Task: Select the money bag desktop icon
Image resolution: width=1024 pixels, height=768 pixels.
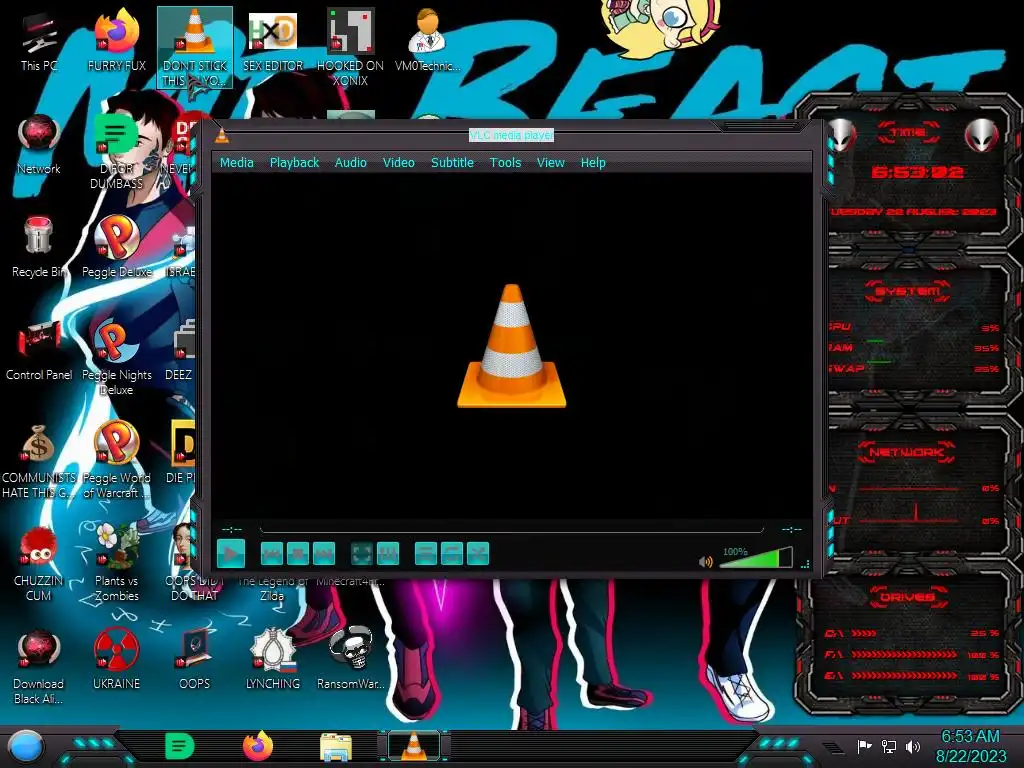Action: 39,460
